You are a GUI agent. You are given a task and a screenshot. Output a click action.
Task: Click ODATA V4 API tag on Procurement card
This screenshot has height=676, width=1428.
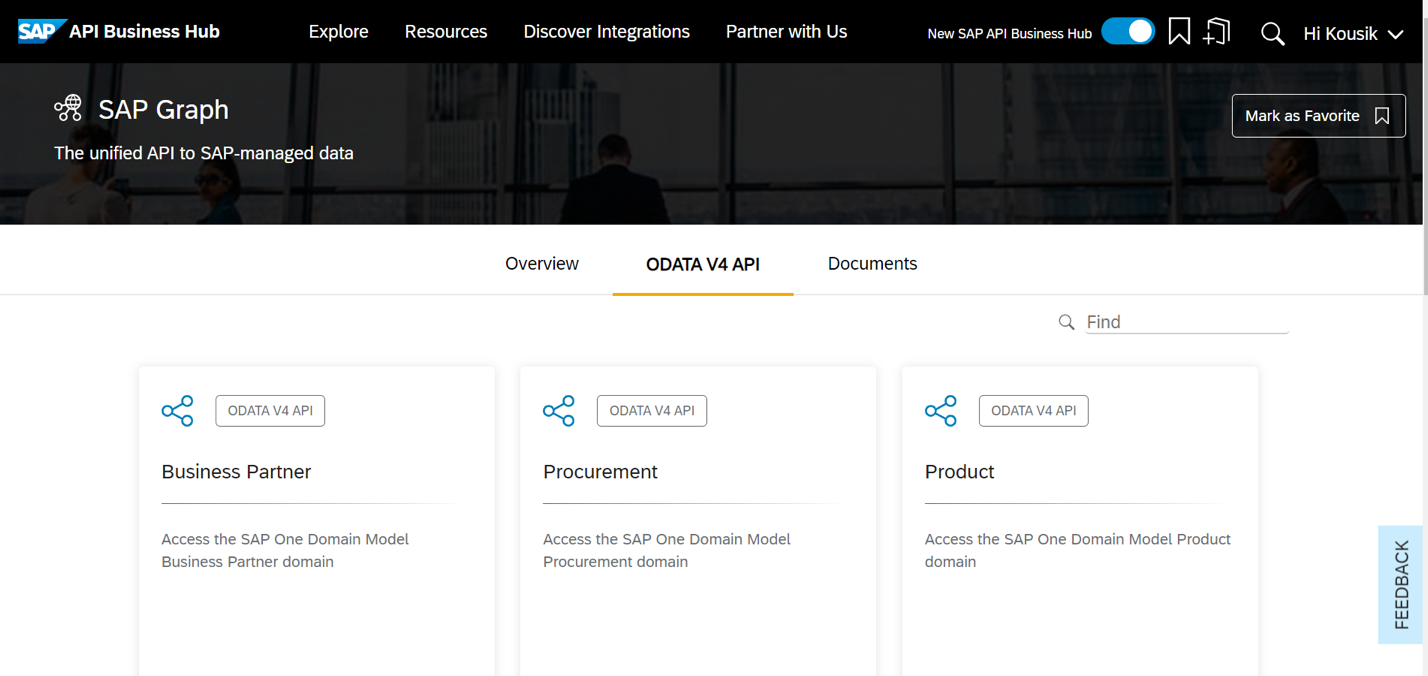[652, 411]
